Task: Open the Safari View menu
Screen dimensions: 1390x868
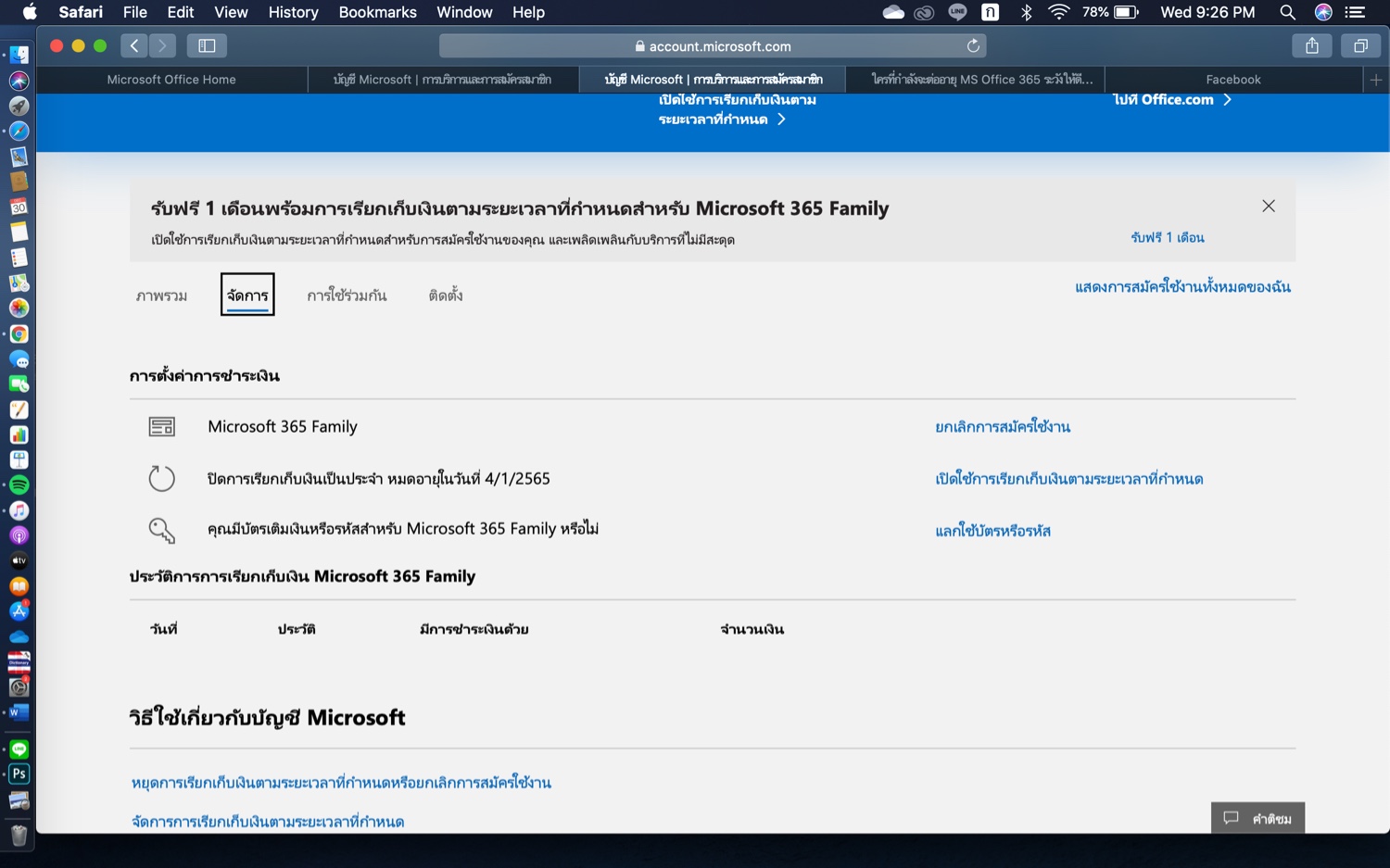Action: coord(231,12)
